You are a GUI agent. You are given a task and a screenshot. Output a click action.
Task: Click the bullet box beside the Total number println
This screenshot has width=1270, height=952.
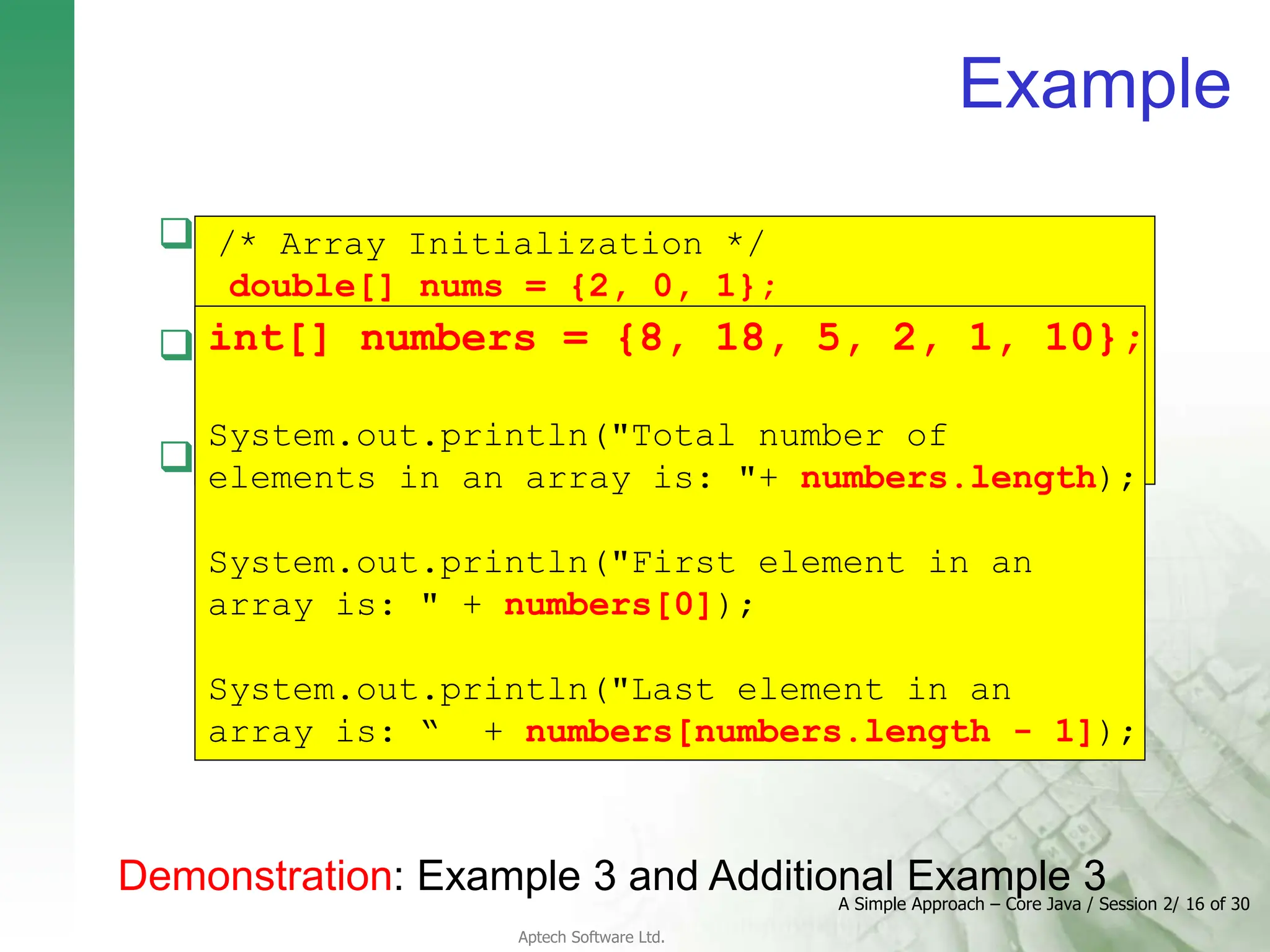coord(176,457)
